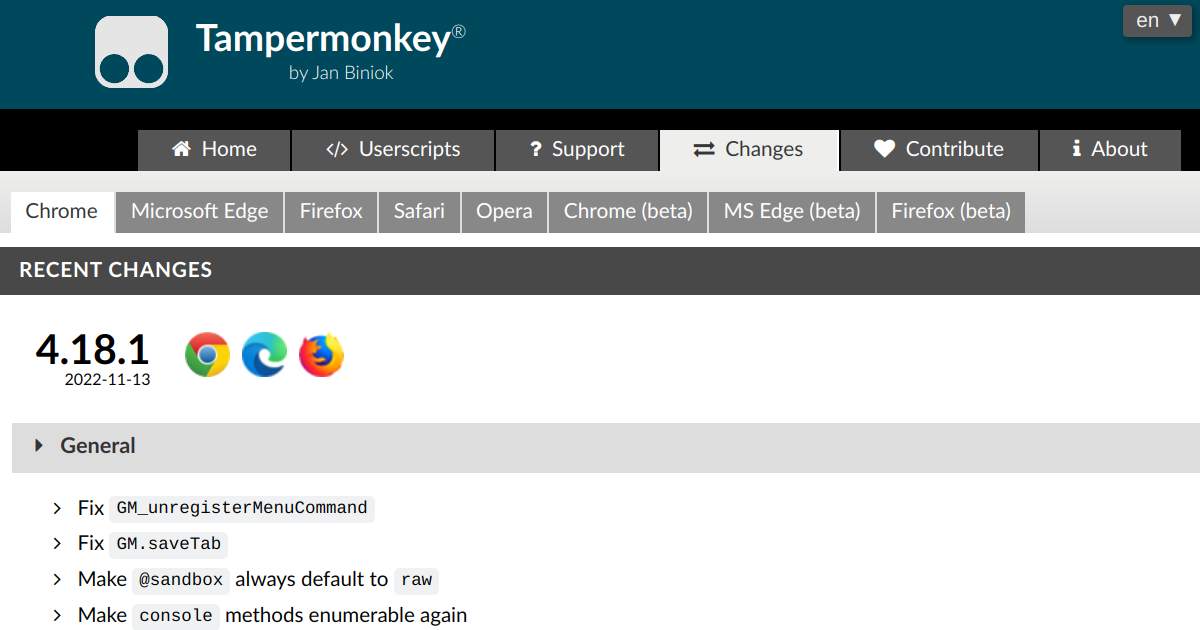Open the language selection dropdown
Viewport: 1200px width, 630px height.
coord(1156,19)
